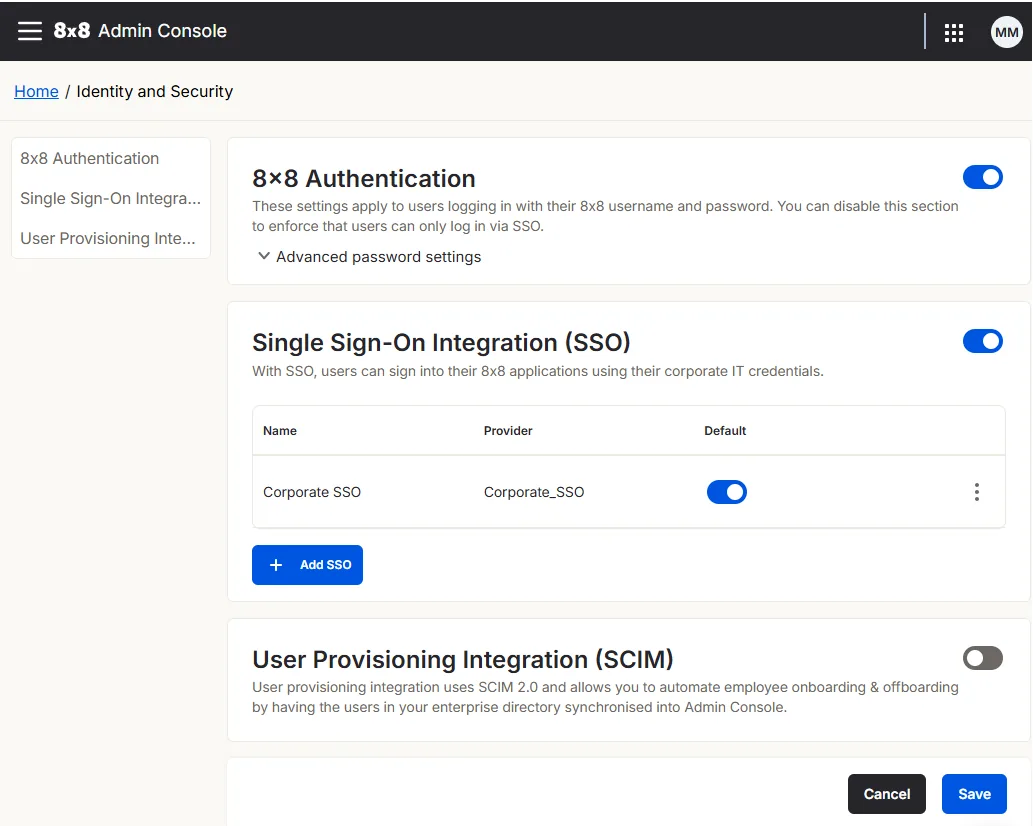Viewport: 1033px width, 826px height.
Task: Select Single Sign-On Integration sidebar item
Action: tap(111, 198)
